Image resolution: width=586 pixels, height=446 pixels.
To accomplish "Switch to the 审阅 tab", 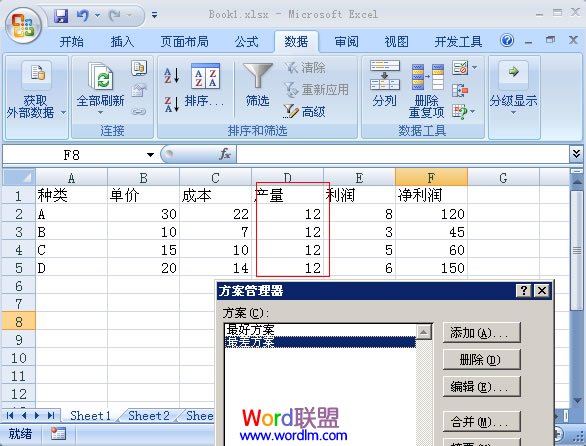I will pyautogui.click(x=346, y=41).
